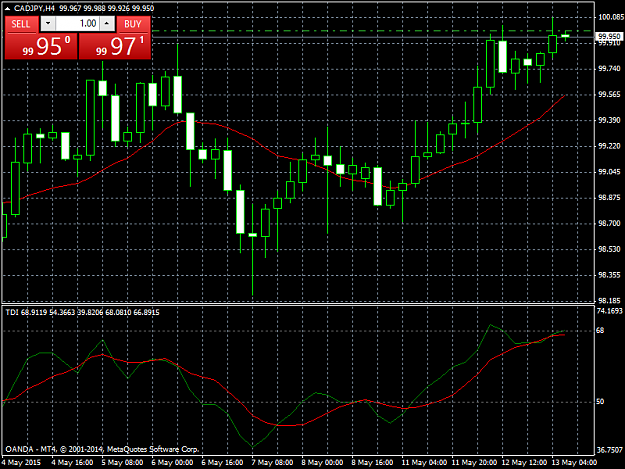
Task: Click the 50 level indicator label
Action: [x=600, y=402]
